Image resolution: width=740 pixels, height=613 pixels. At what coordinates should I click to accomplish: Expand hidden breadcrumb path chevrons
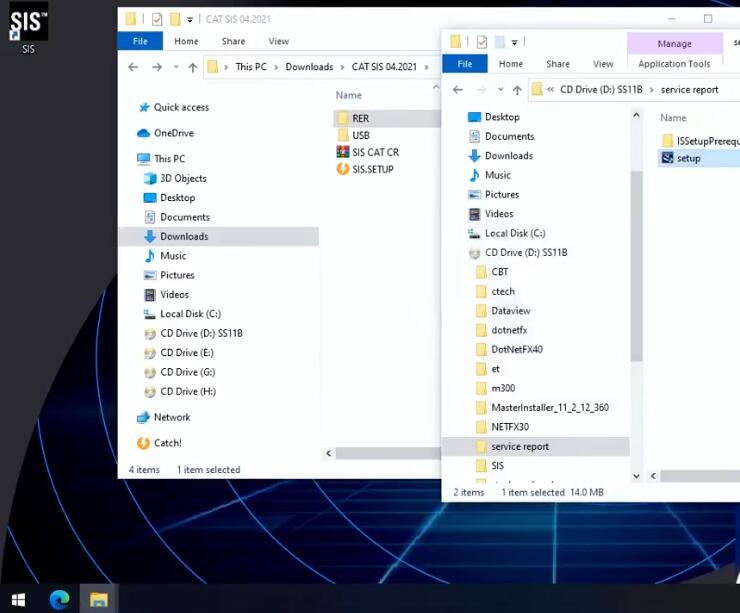[550, 89]
